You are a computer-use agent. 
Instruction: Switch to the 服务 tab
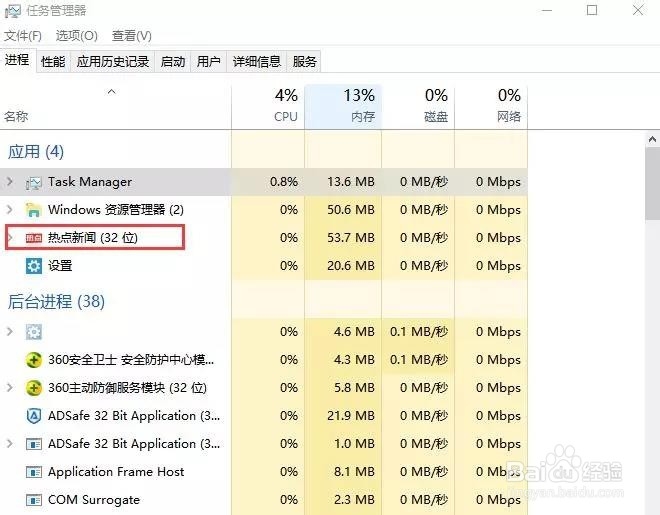click(304, 62)
